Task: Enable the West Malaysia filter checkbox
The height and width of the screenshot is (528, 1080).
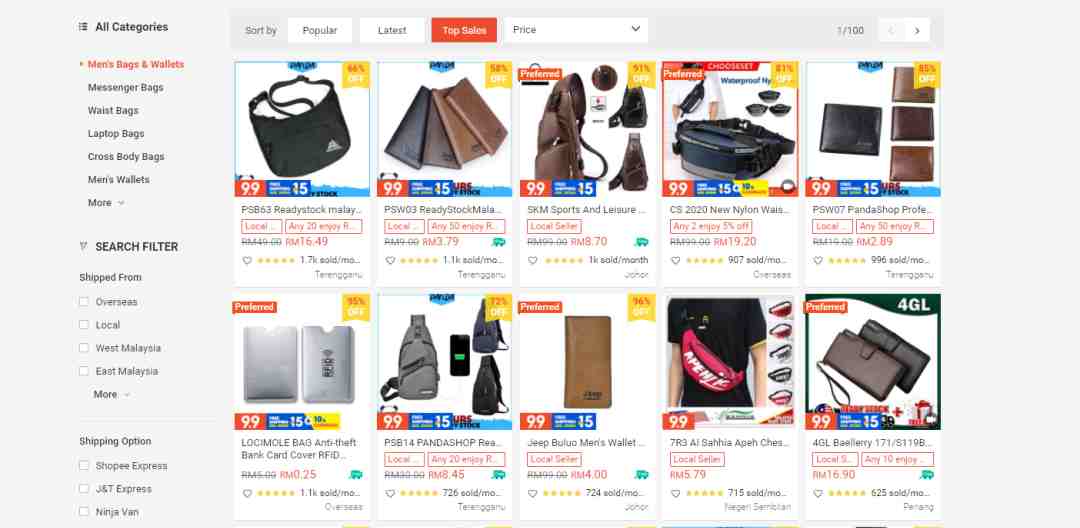Action: [84, 348]
